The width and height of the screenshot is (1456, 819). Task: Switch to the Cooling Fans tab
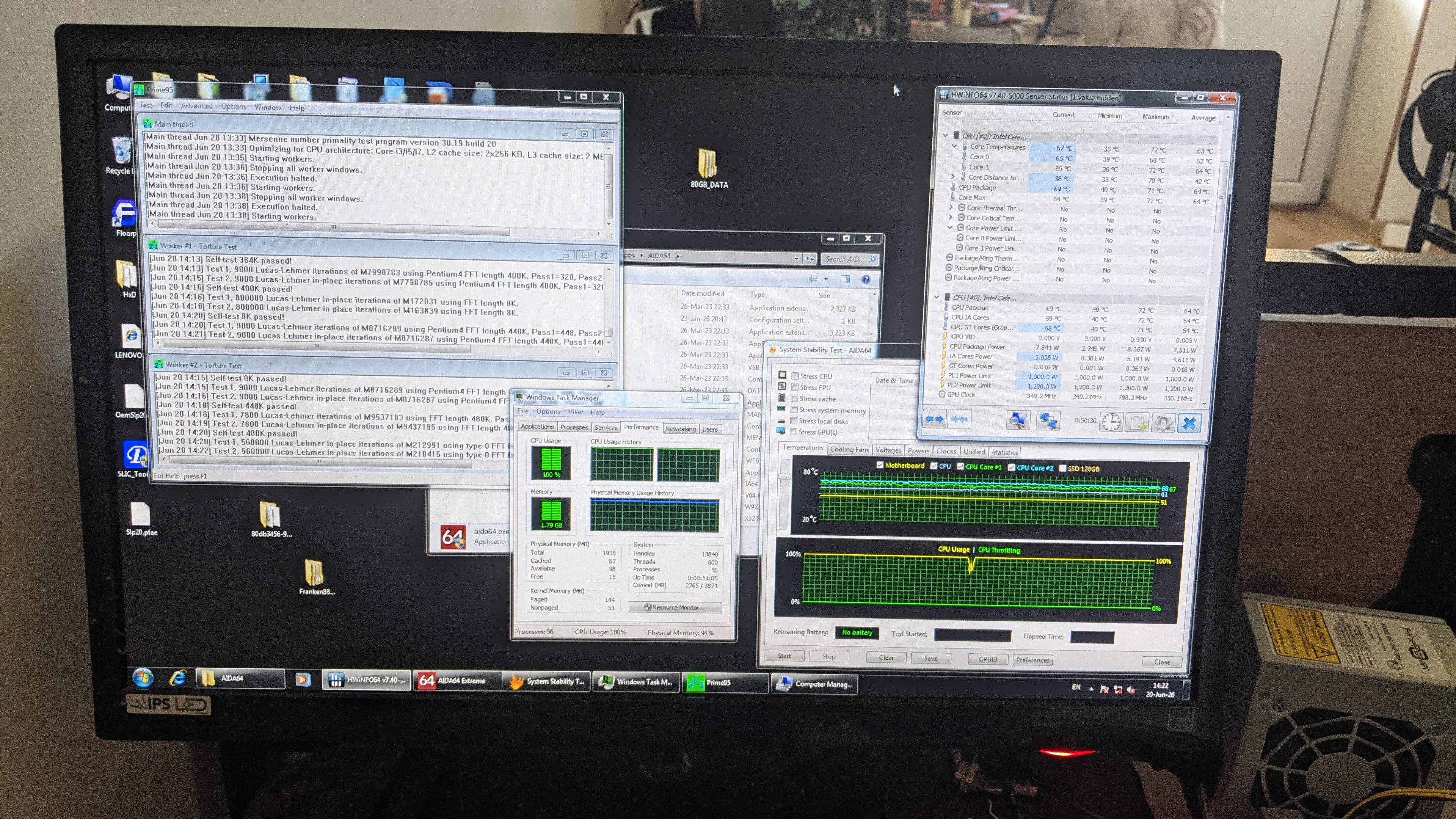pos(849,449)
